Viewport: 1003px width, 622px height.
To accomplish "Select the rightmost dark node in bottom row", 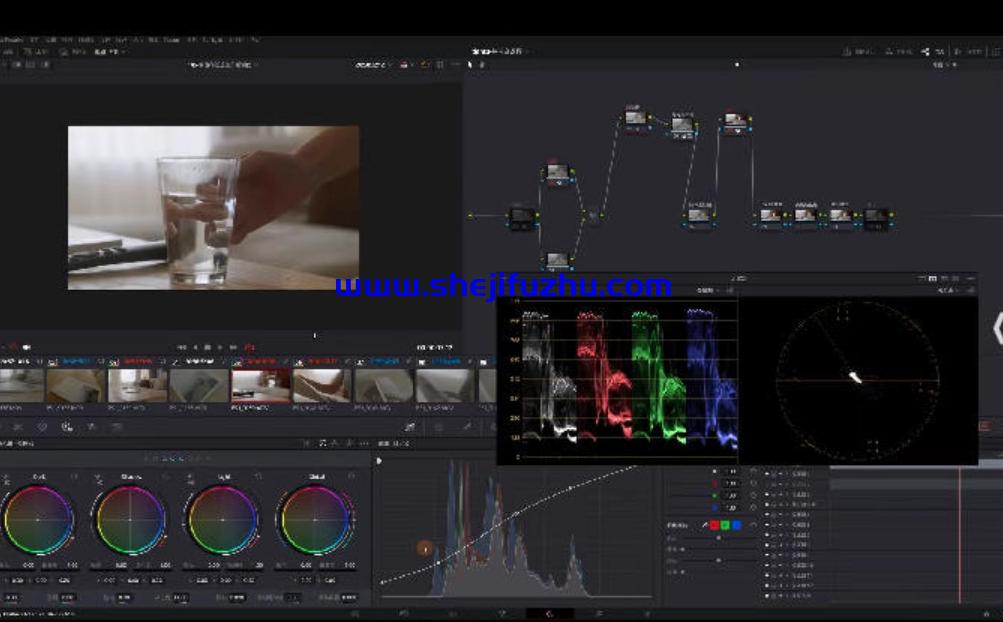I will 876,216.
